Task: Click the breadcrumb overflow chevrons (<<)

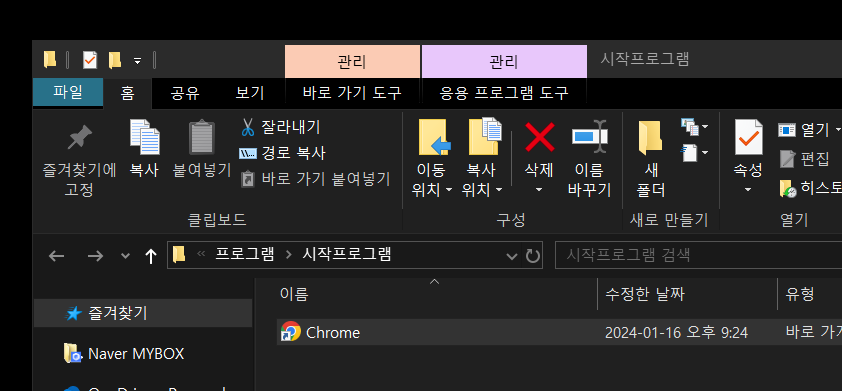Action: tap(201, 254)
